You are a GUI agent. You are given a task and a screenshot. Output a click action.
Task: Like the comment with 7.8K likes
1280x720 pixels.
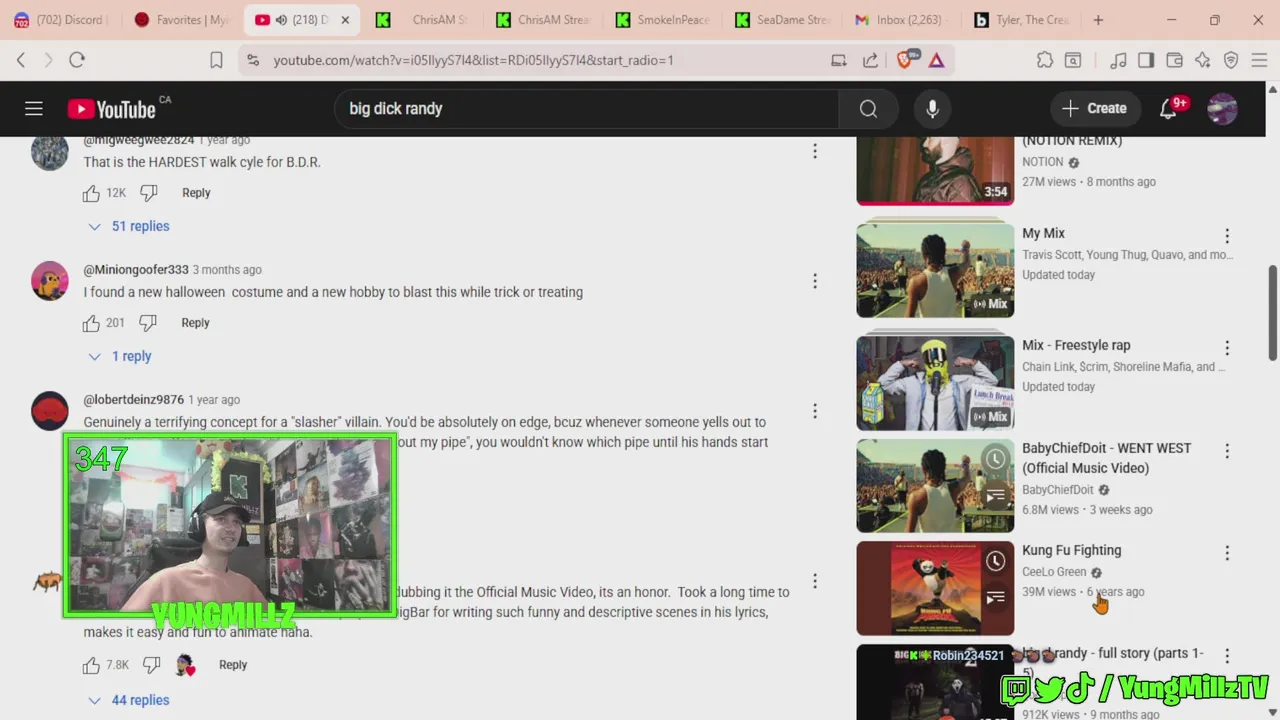pos(91,665)
